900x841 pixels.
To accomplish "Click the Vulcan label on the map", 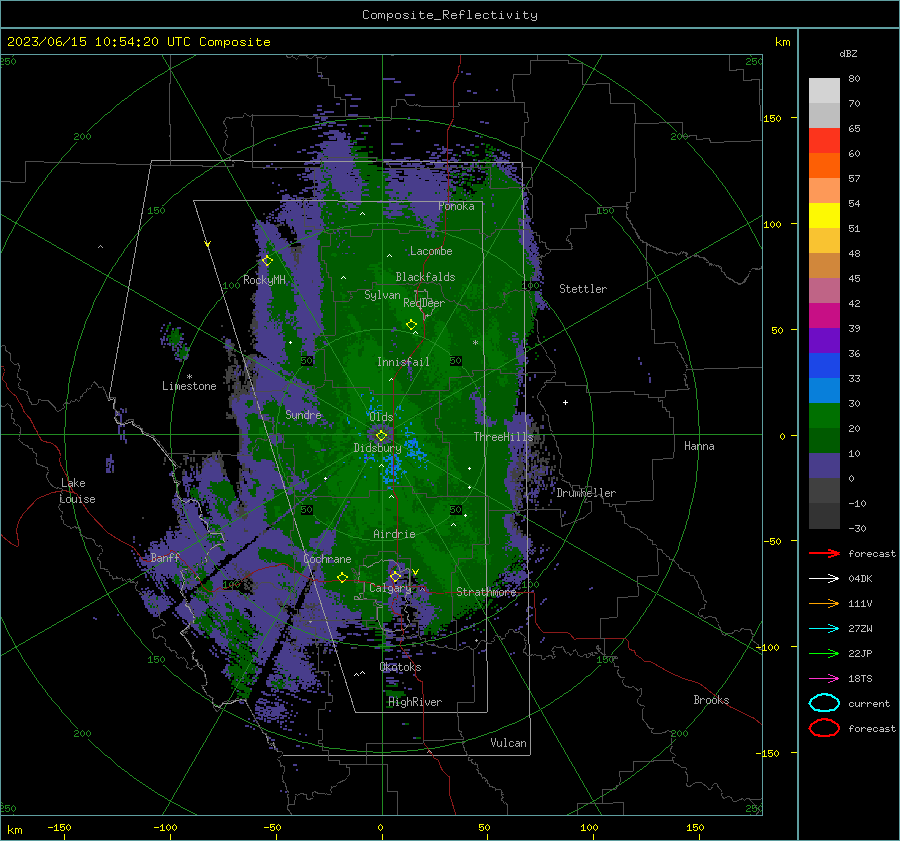I will 508,743.
